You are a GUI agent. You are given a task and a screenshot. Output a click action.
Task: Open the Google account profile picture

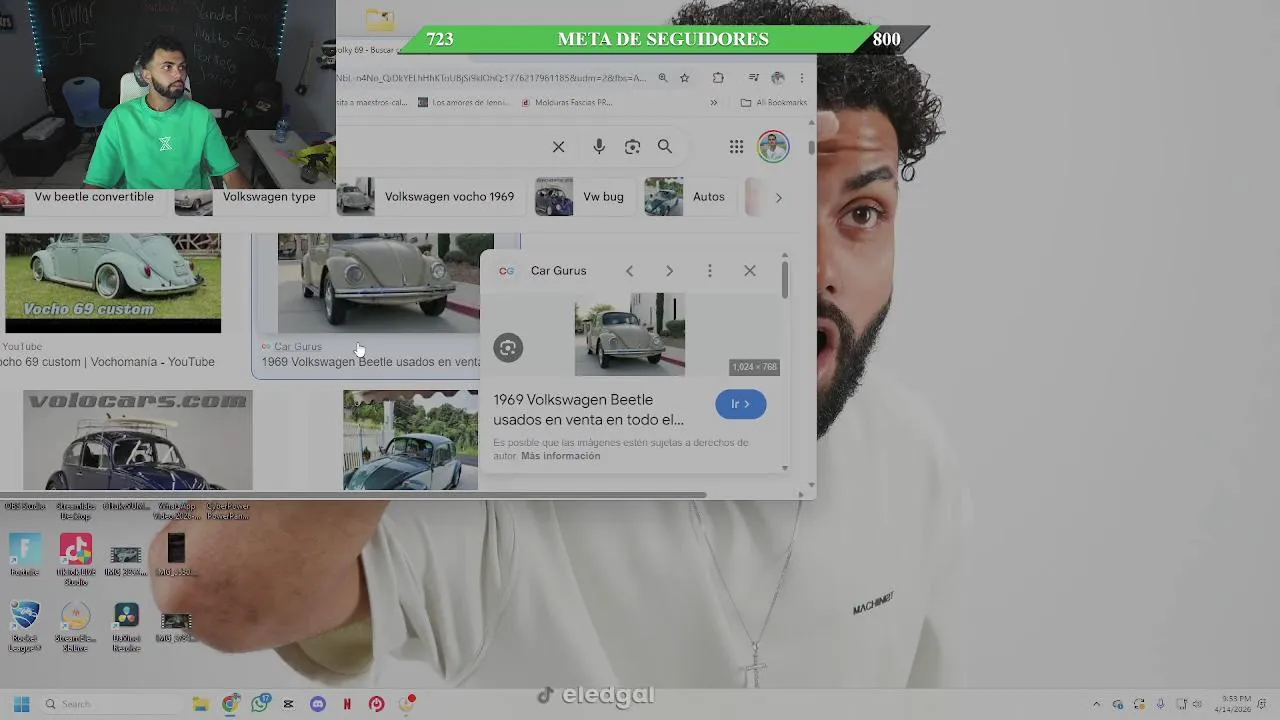pos(773,146)
